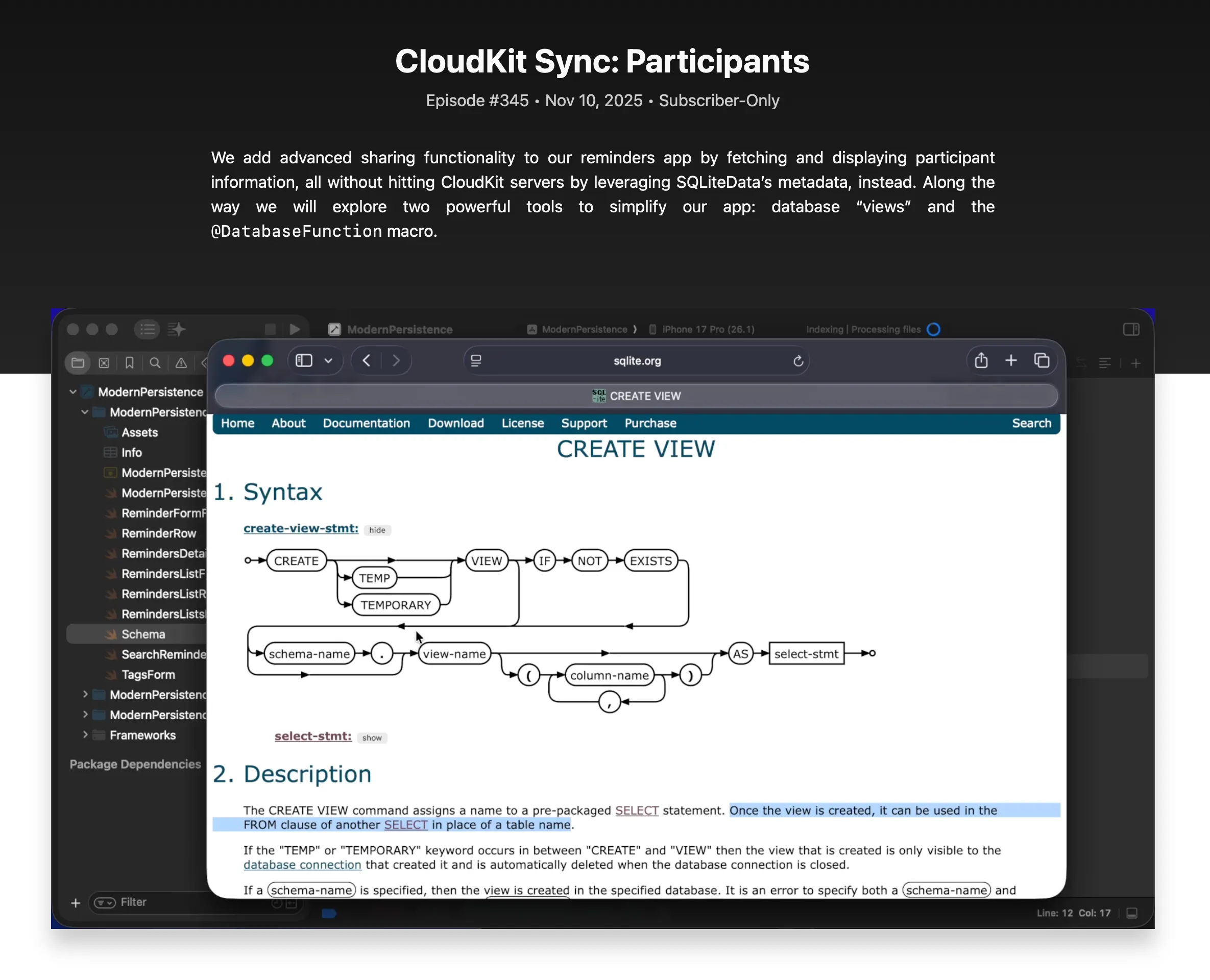Follow the database connection link
The image size is (1210, 980).
[302, 864]
